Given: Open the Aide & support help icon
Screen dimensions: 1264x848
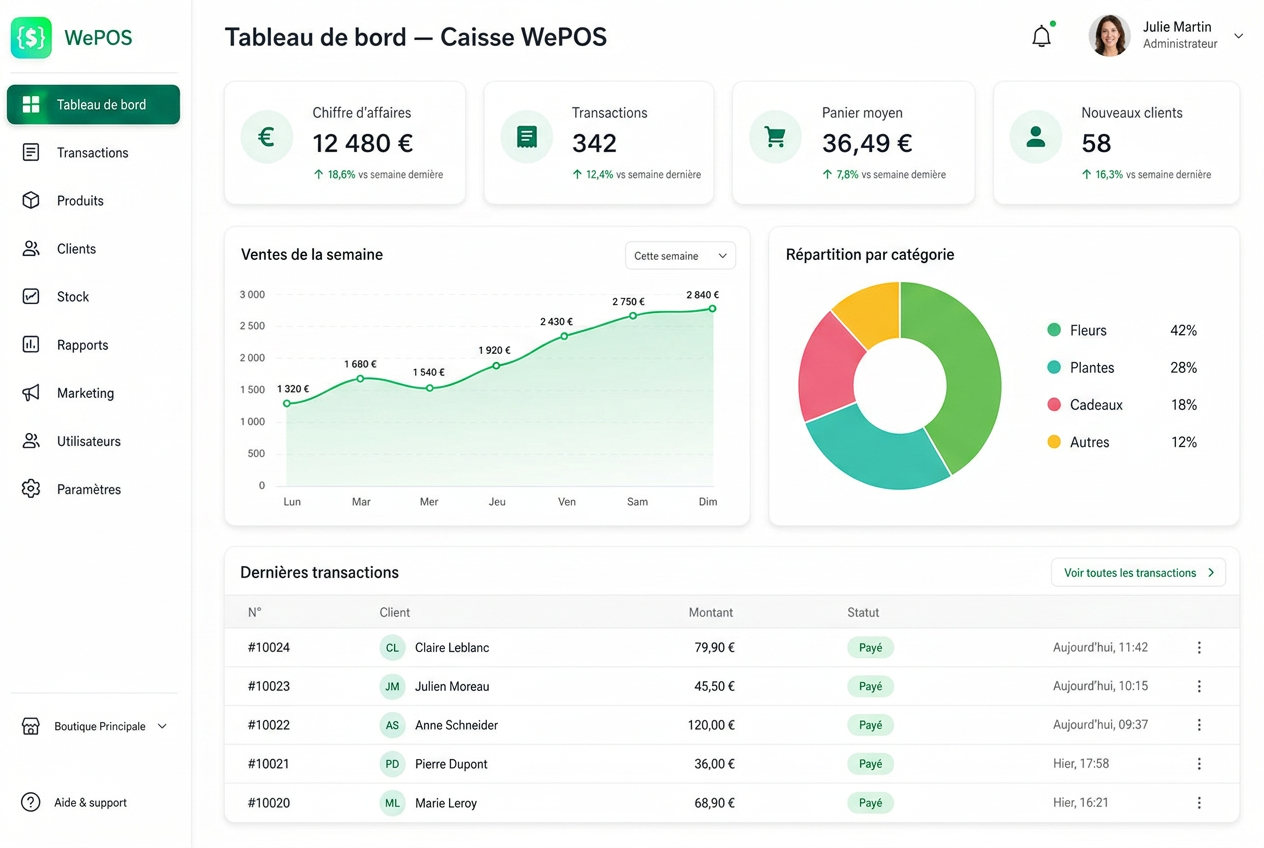Looking at the screenshot, I should (31, 802).
